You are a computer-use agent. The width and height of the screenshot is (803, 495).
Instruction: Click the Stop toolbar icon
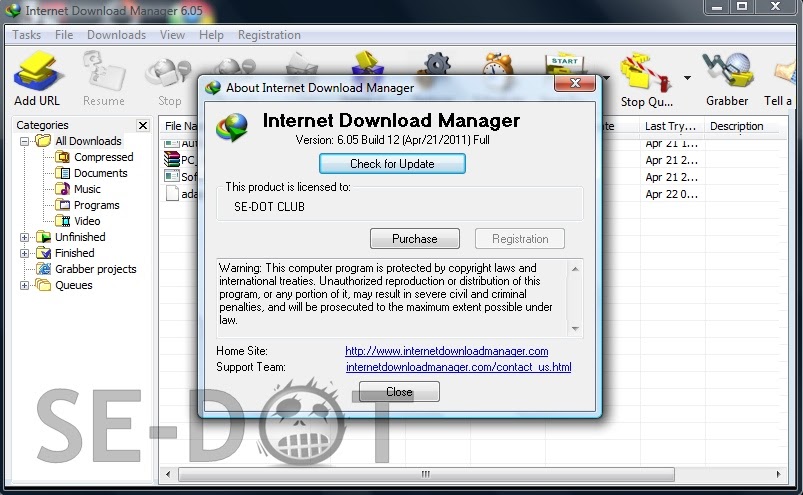[170, 77]
